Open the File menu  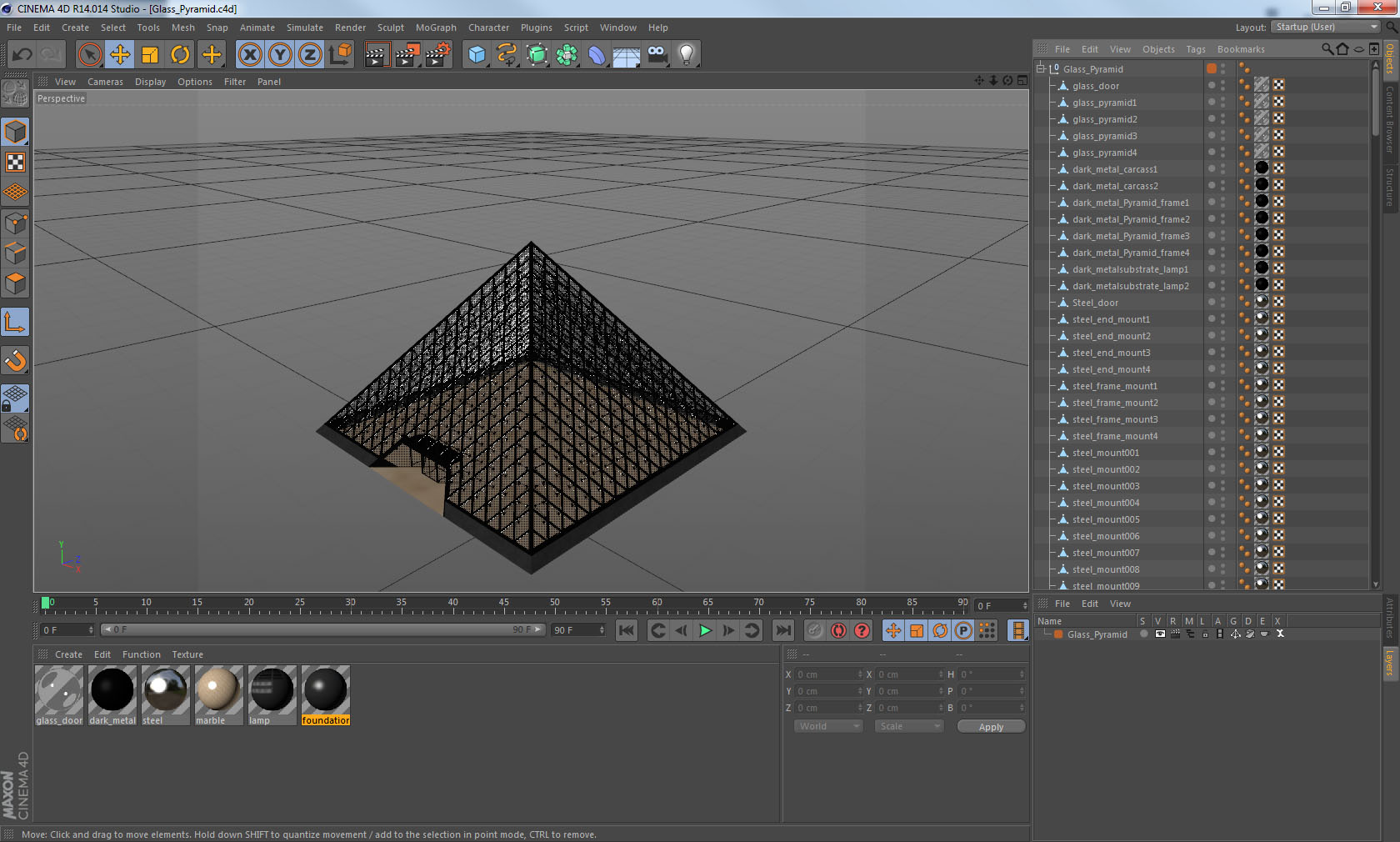14,28
